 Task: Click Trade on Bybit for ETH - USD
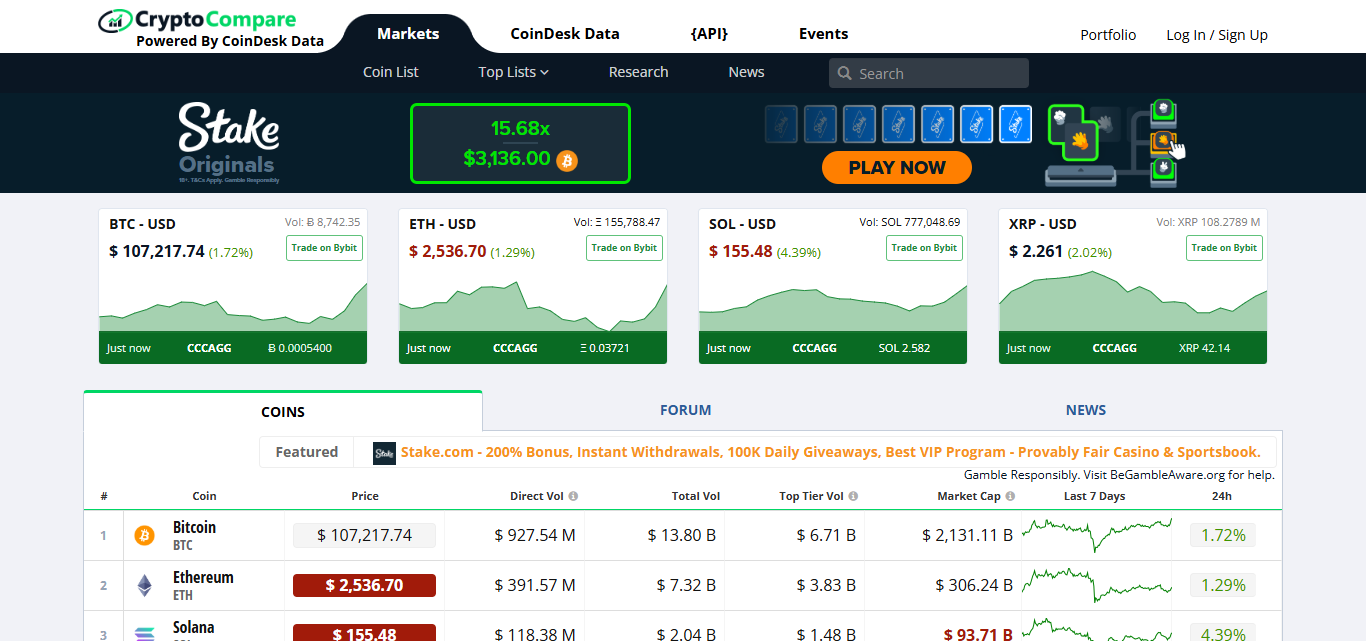624,248
